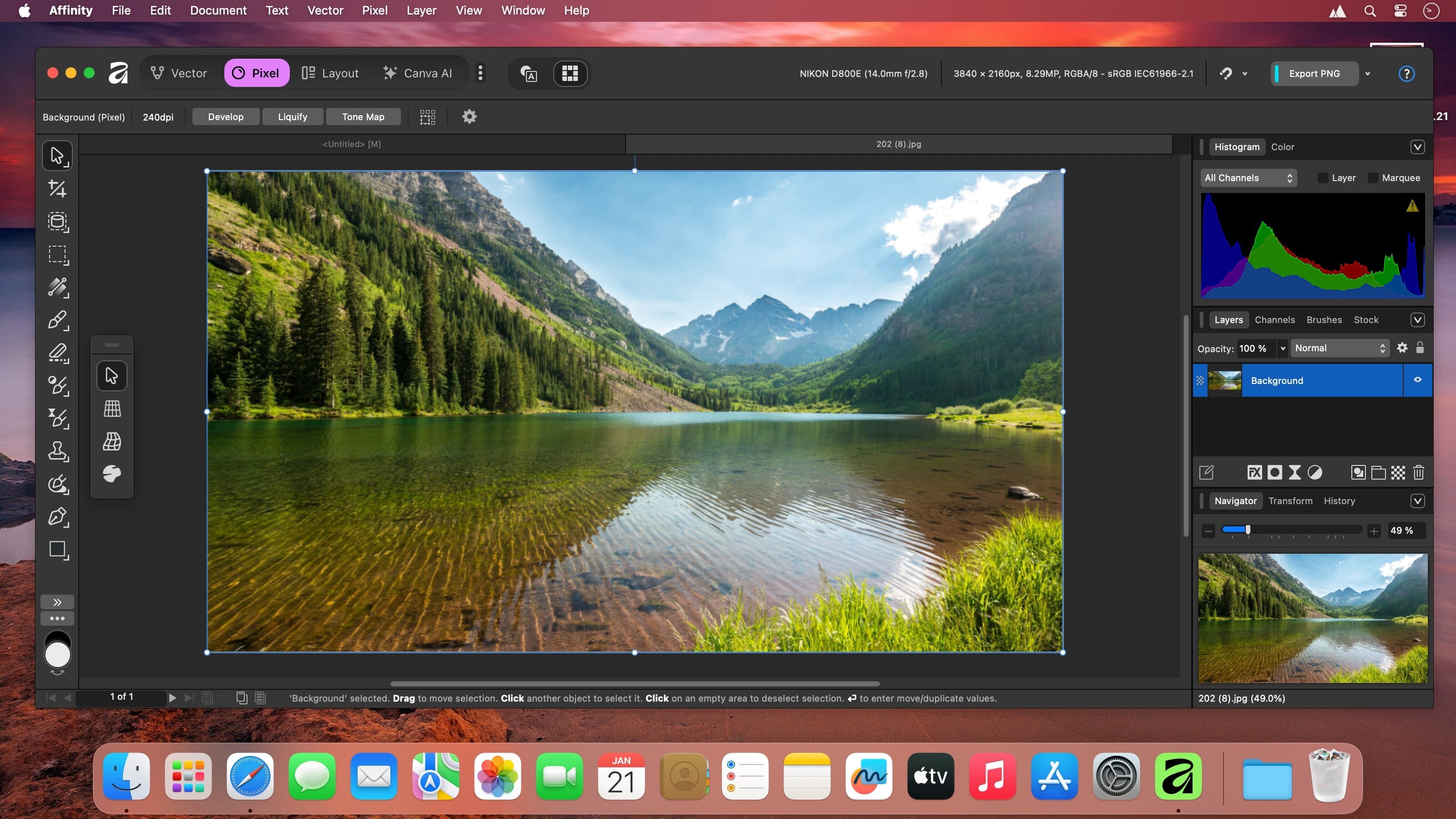
Task: Expand the Export PNG options arrow
Action: [x=1368, y=73]
